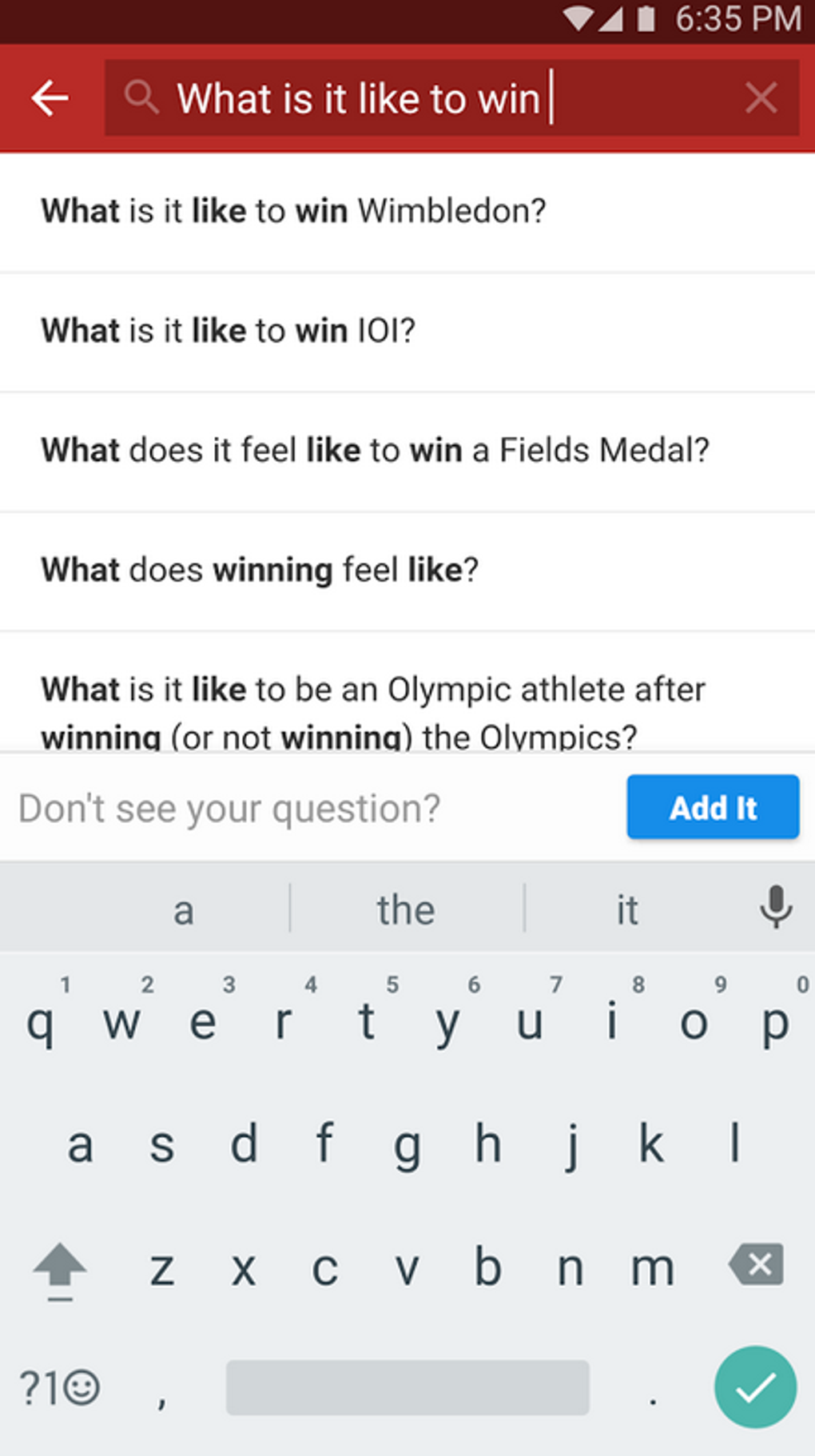The height and width of the screenshot is (1456, 815).
Task: Switch to symbols and emoji keyboard
Action: pos(59,1388)
